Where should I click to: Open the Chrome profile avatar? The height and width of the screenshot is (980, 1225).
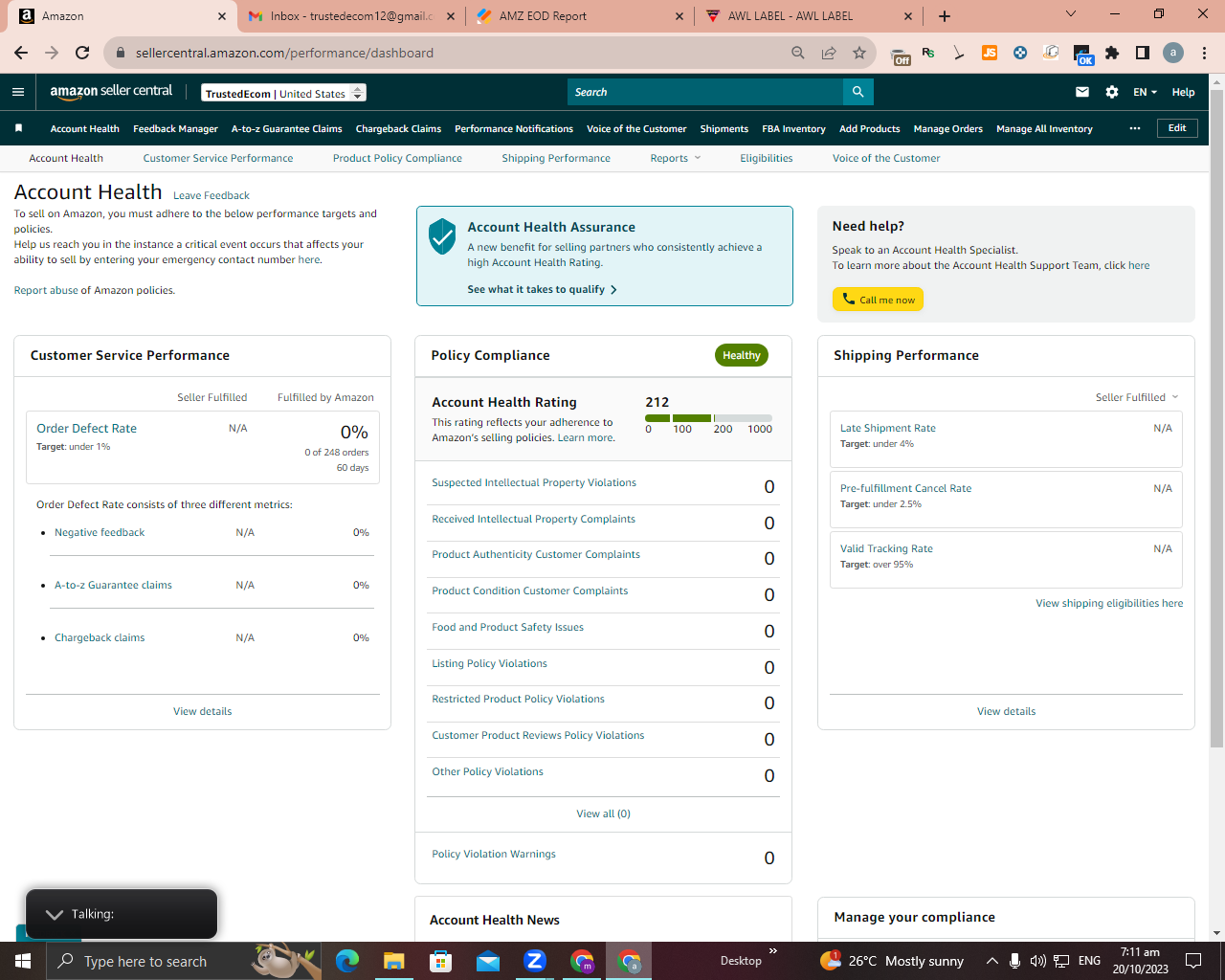coord(1173,53)
